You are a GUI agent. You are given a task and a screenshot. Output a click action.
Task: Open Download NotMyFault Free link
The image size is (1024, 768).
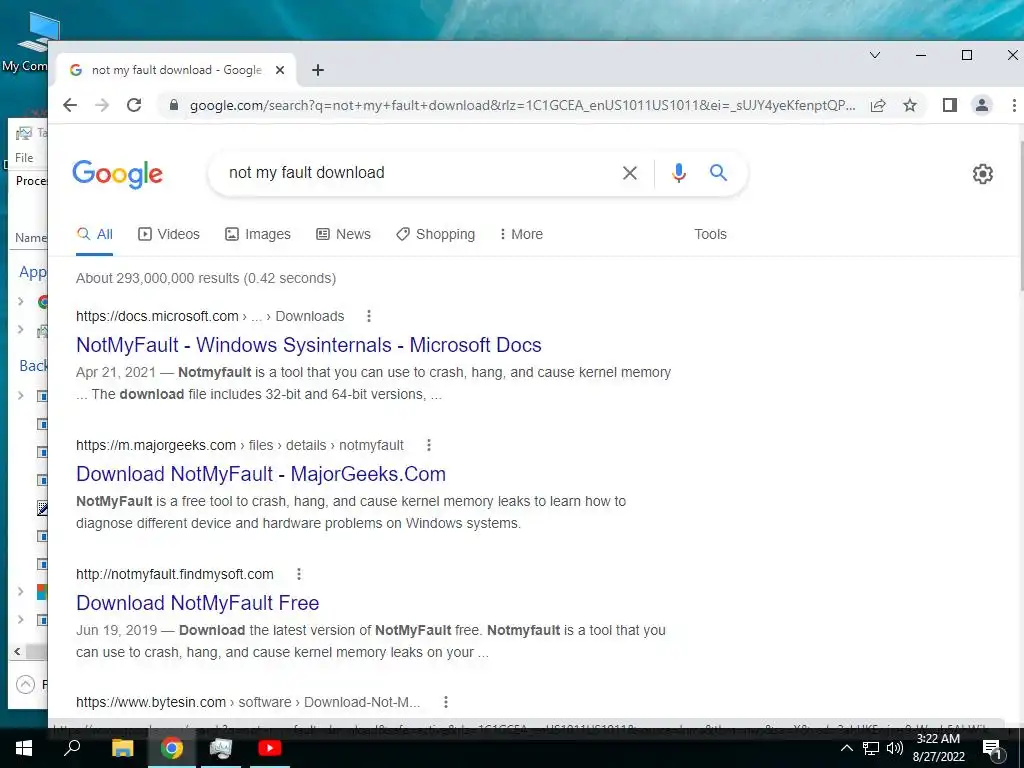tap(198, 603)
